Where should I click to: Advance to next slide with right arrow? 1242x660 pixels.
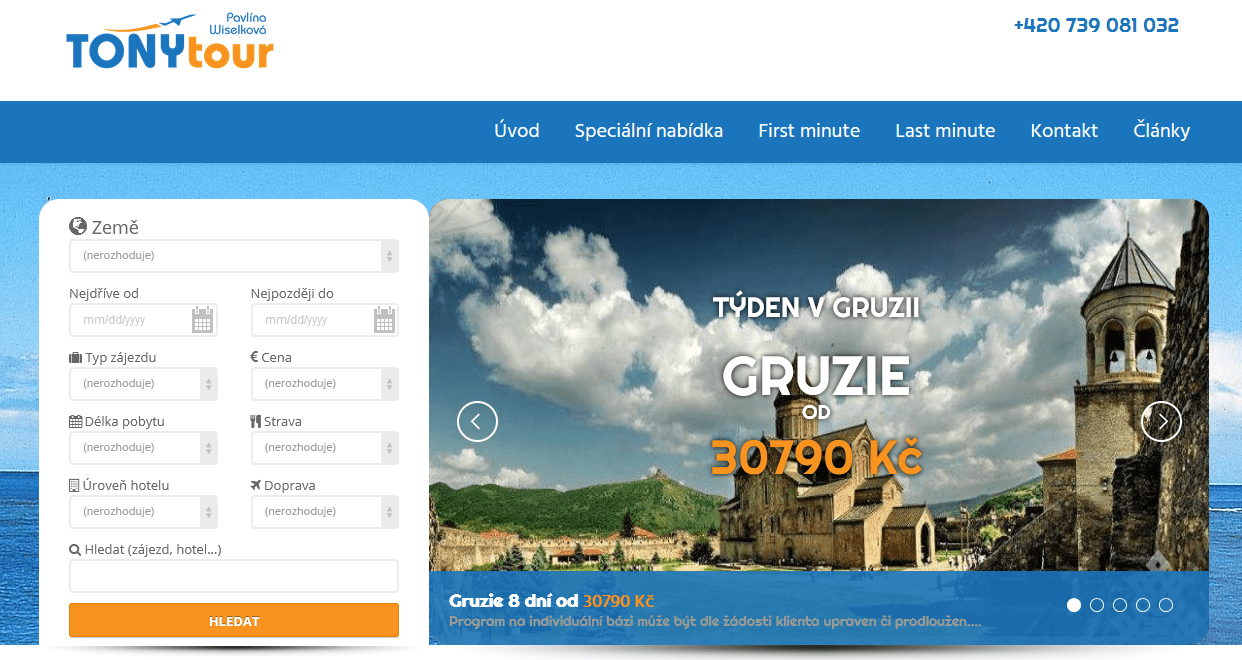tap(1161, 421)
